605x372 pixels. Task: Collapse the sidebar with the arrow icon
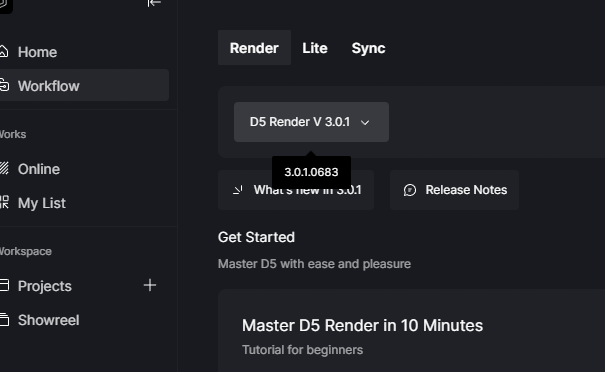154,3
